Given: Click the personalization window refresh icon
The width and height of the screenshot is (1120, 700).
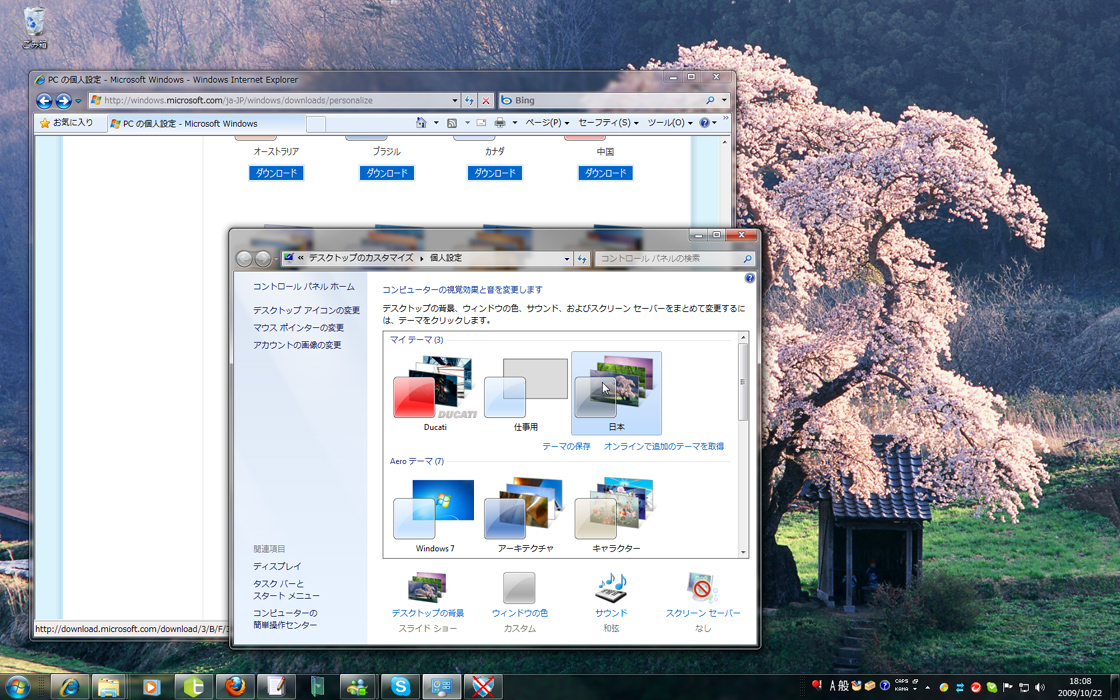Looking at the screenshot, I should tap(582, 259).
